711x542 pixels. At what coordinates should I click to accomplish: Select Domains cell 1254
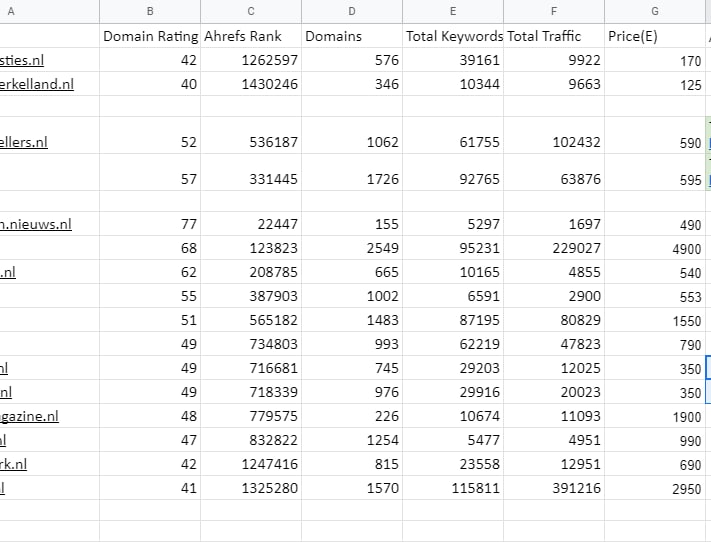(352, 440)
